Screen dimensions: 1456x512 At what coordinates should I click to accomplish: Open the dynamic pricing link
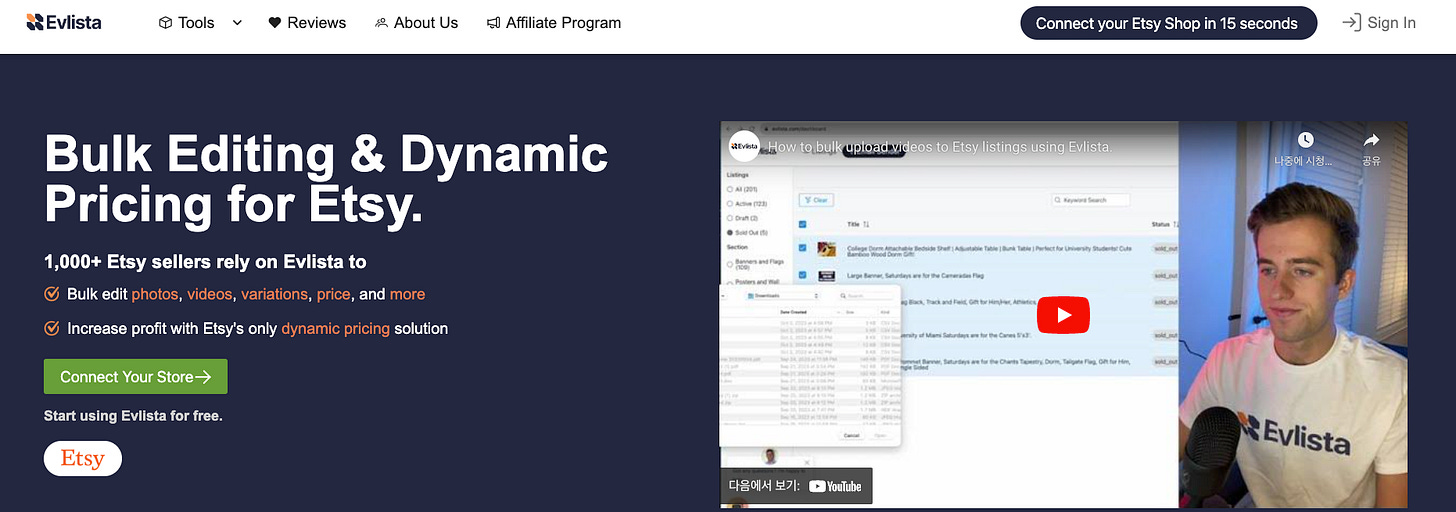[336, 328]
